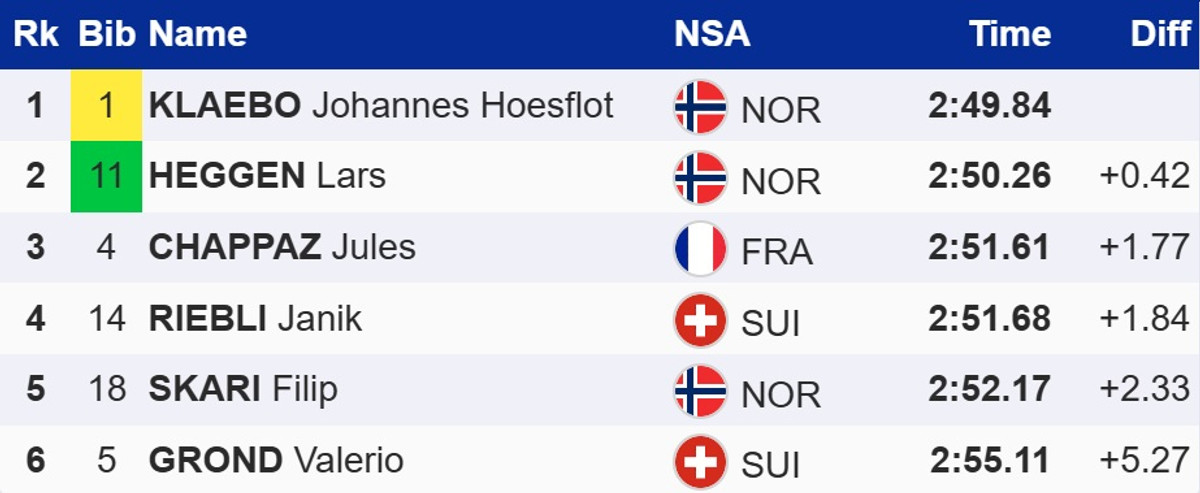The width and height of the screenshot is (1200, 493).
Task: Click the NSA column header
Action: [712, 34]
